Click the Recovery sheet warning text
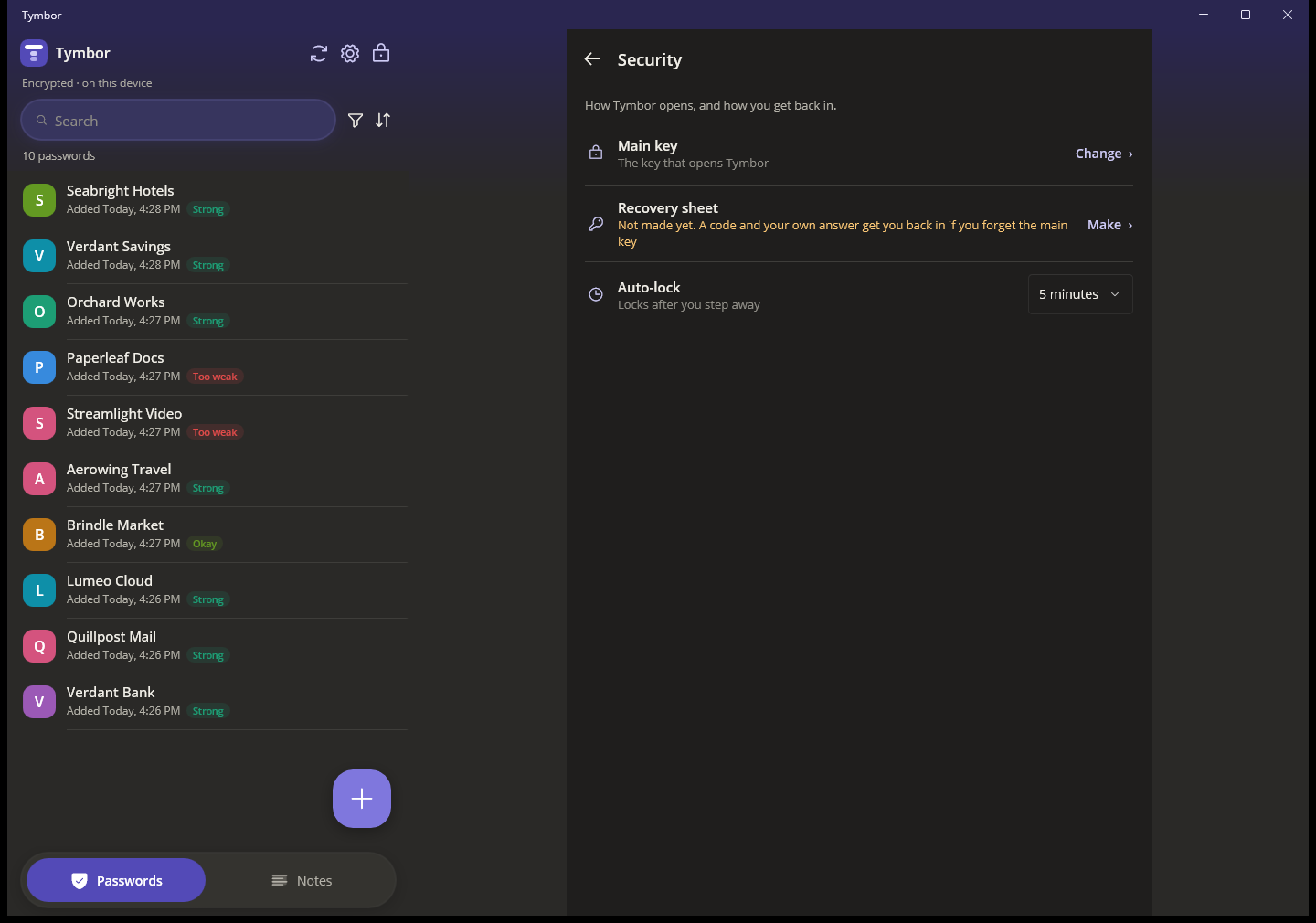 (x=843, y=233)
